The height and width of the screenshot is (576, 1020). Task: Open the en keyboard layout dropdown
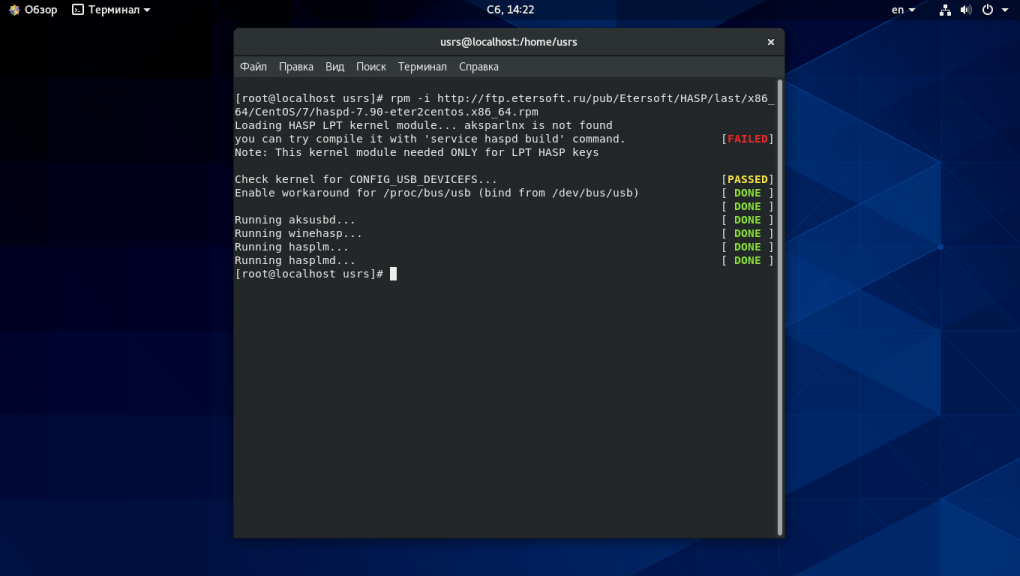pos(903,10)
